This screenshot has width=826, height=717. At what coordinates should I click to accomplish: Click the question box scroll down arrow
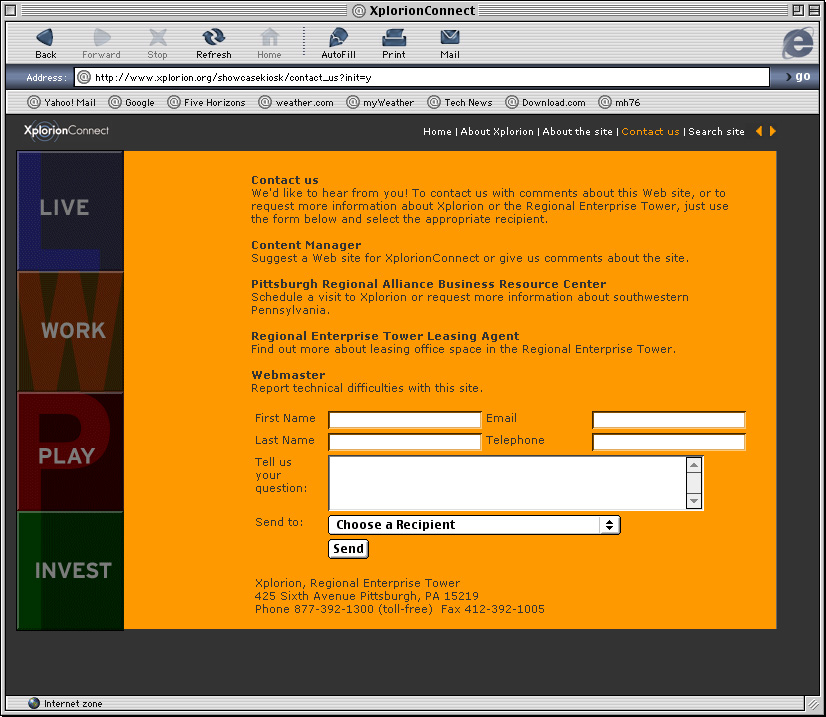694,502
